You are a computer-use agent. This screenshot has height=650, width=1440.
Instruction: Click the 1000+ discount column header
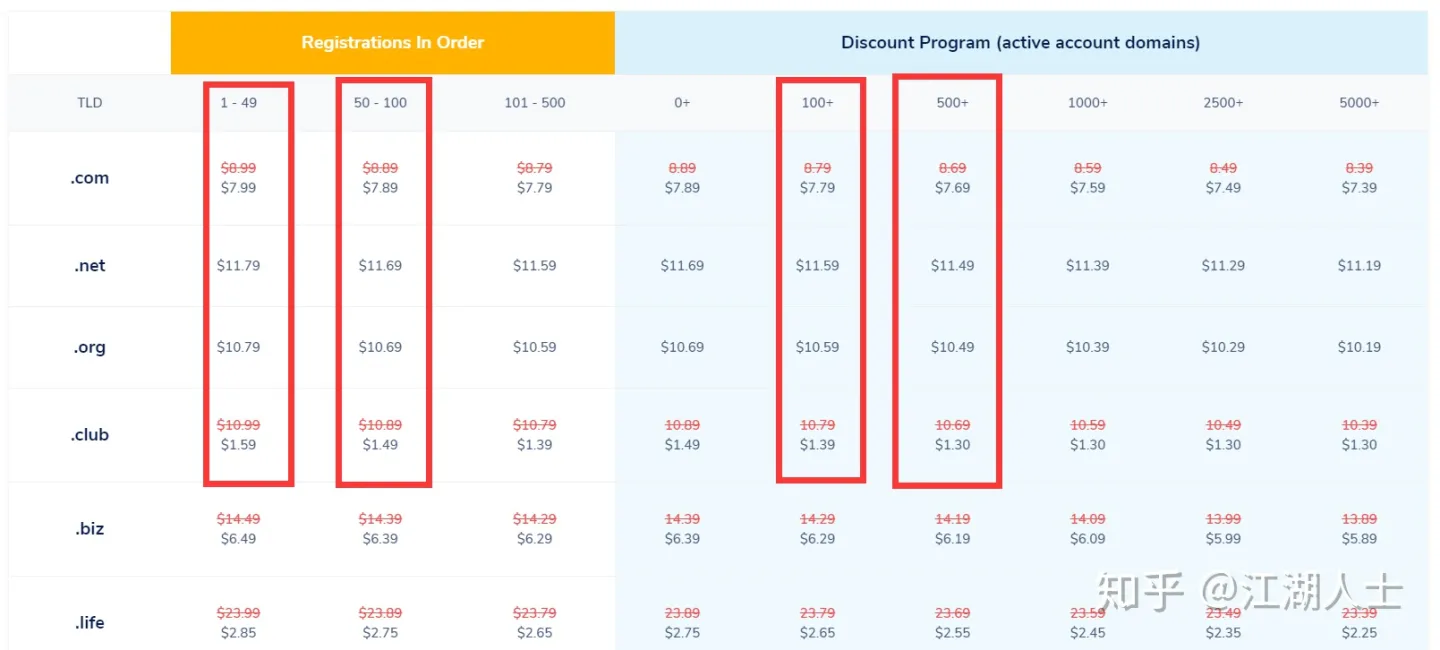[1087, 103]
